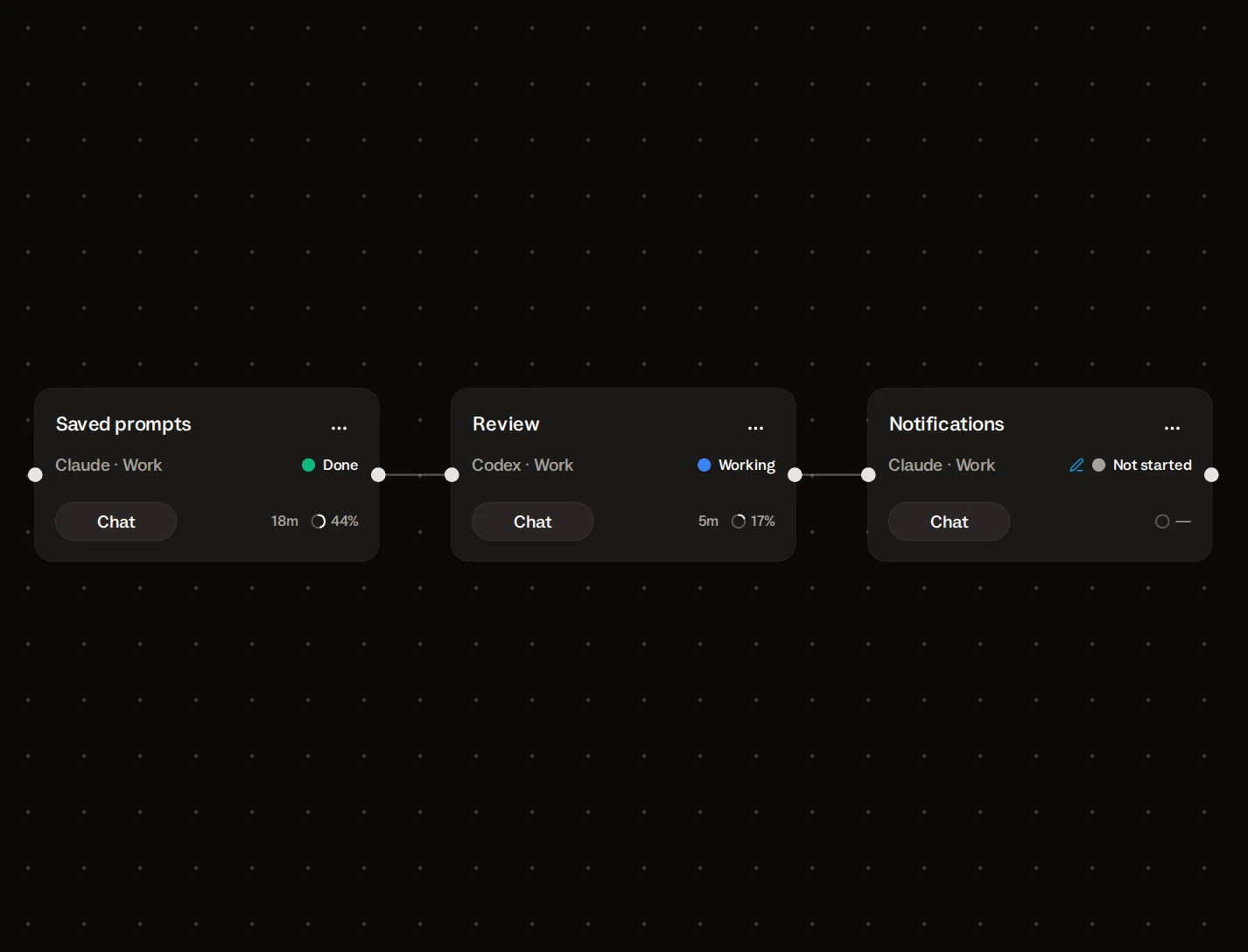1248x952 pixels.
Task: Open the Notifications card options menu
Action: click(1173, 428)
